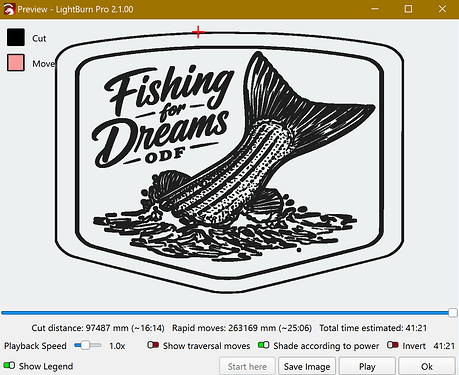
Task: Enable Show traversal moves toggle
Action: 153,345
